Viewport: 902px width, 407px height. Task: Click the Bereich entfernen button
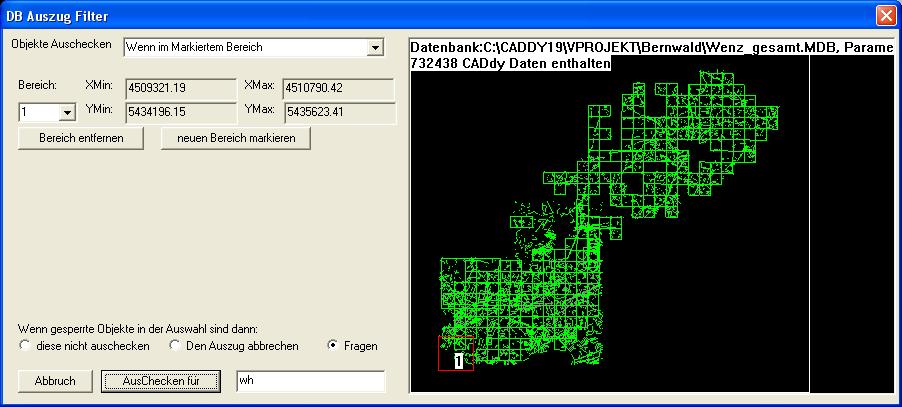(x=81, y=139)
